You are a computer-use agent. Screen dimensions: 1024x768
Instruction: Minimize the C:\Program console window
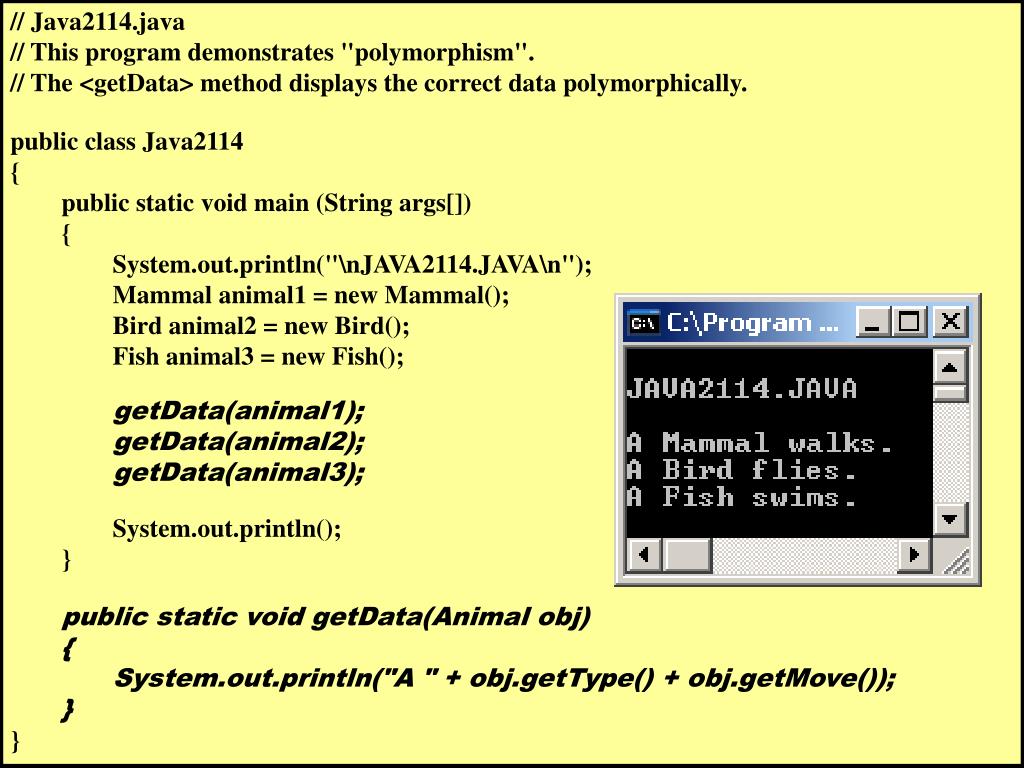pyautogui.click(x=872, y=322)
